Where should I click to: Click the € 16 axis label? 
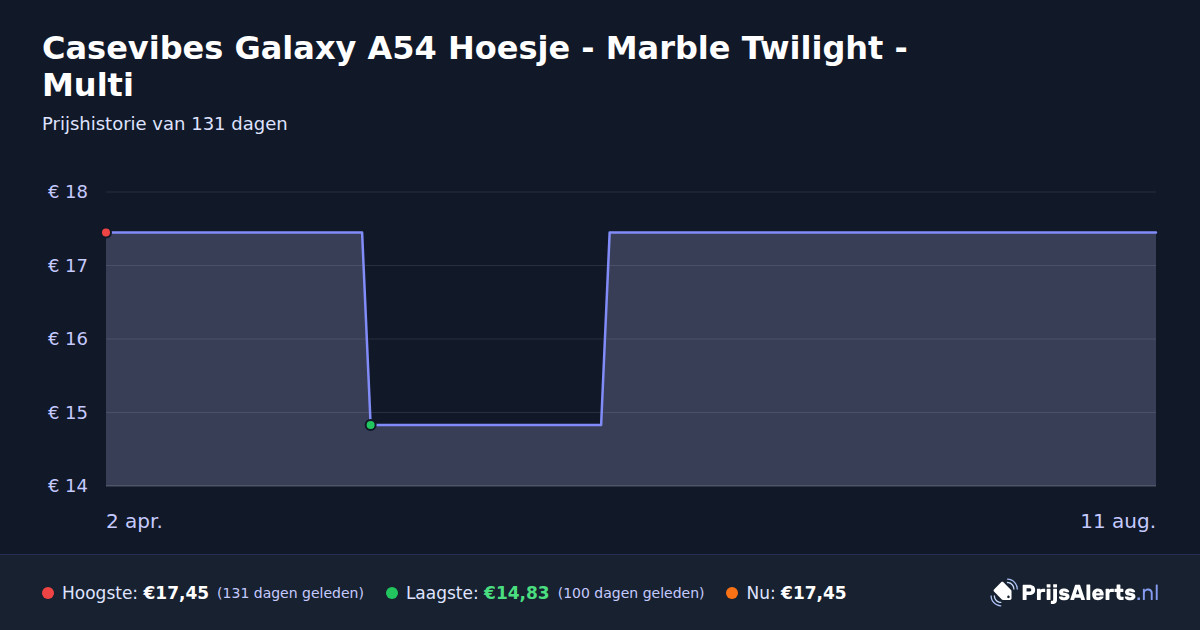pos(68,339)
